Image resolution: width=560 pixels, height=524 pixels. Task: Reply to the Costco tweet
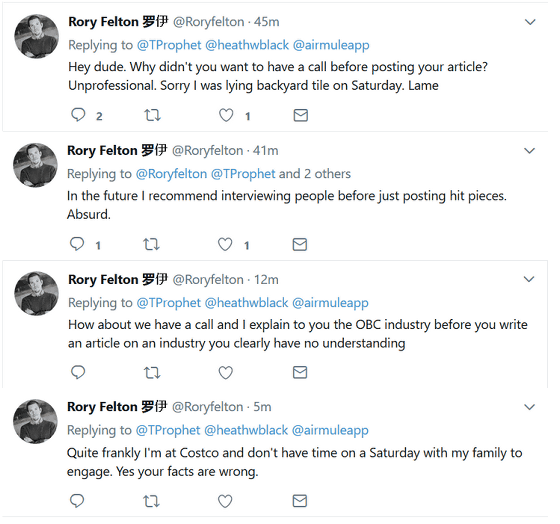pyautogui.click(x=77, y=500)
